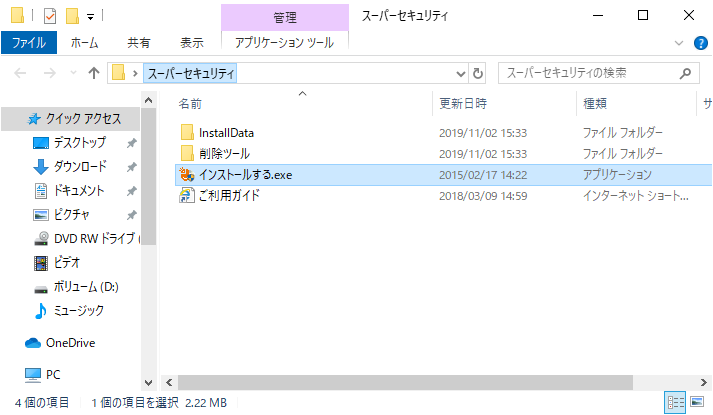Expand the ribbon with the chevron
Image resolution: width=713 pixels, height=415 pixels.
[x=679, y=43]
